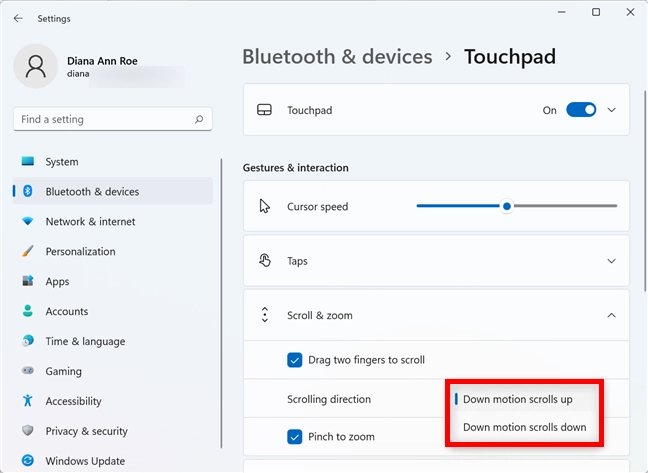Select Bluetooth & devices in sidebar
Screen dimensions: 648x473
point(113,191)
